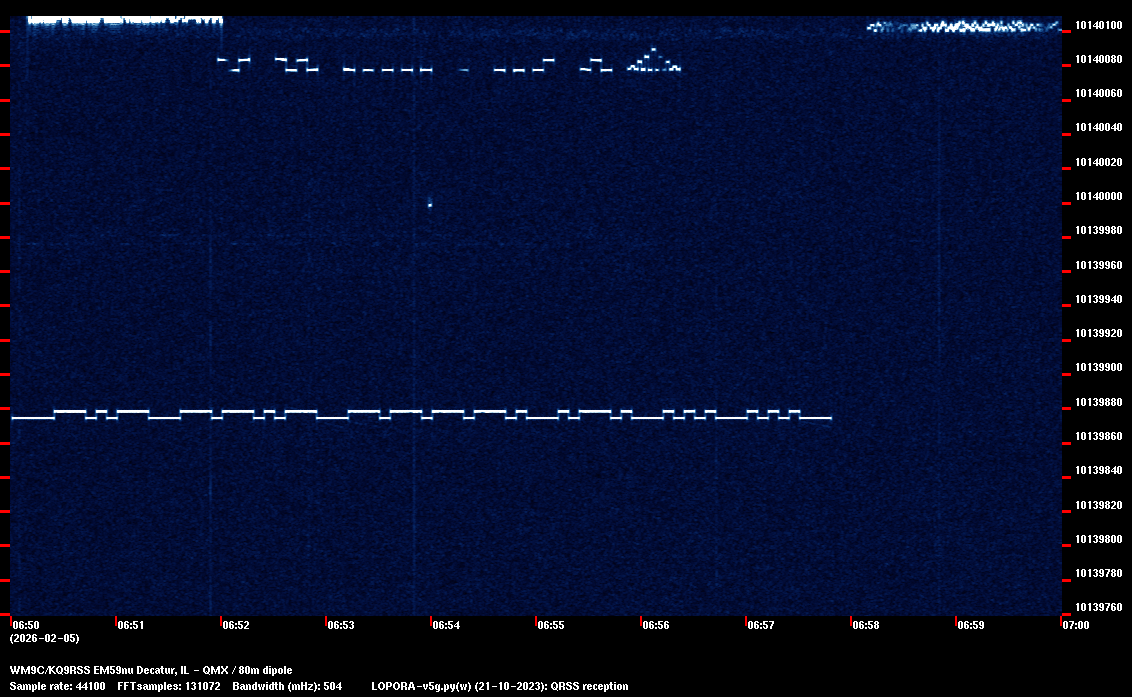Select the 10139760 frequency label
Screen dimensions: 1132x697
click(1099, 607)
